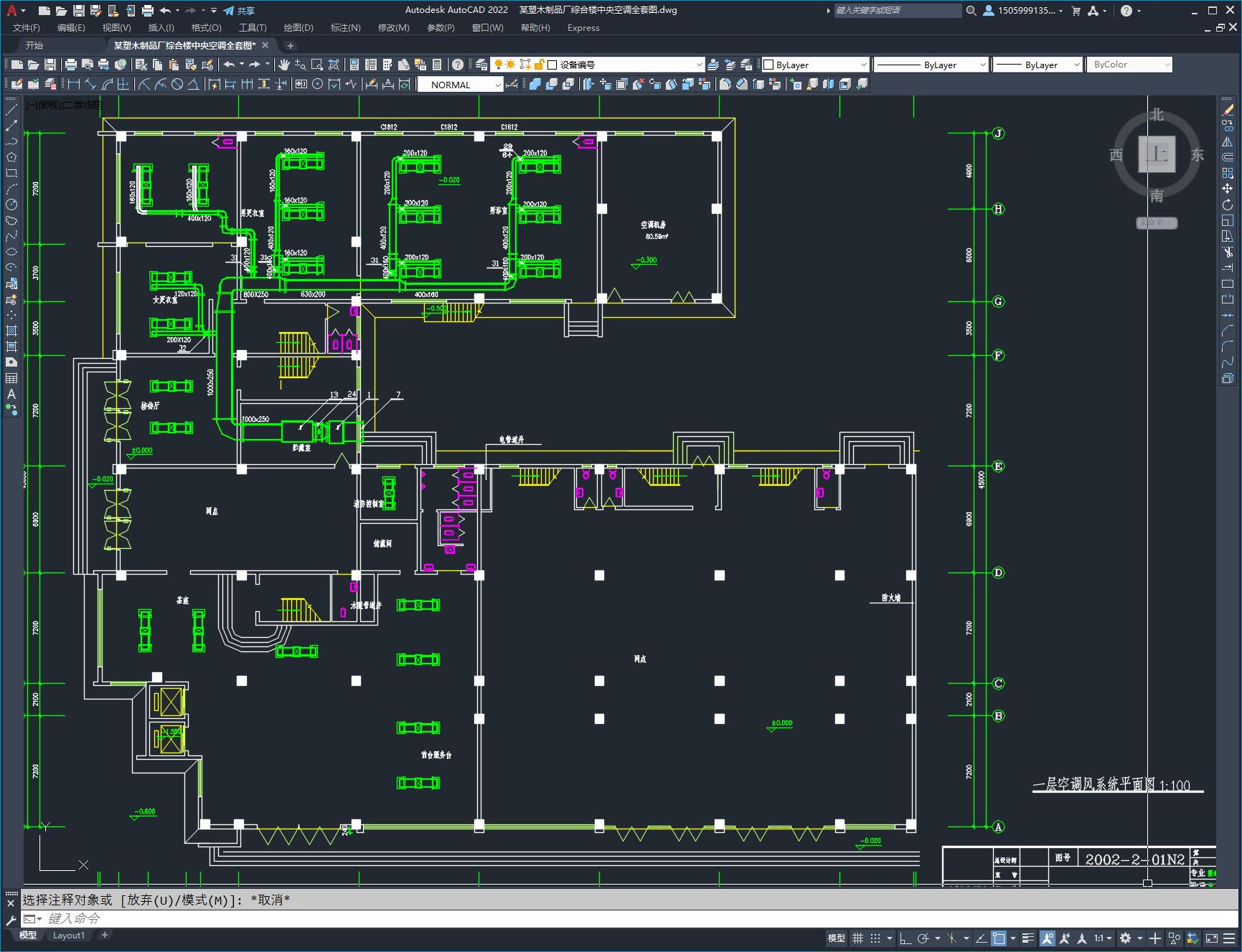Screen dimensions: 1242x952
Task: Click the Erase tool in the modify toolbar
Action: click(1228, 110)
